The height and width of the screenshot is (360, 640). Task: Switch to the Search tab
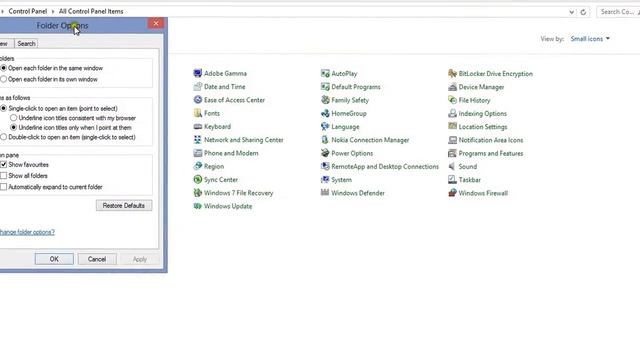[26, 43]
